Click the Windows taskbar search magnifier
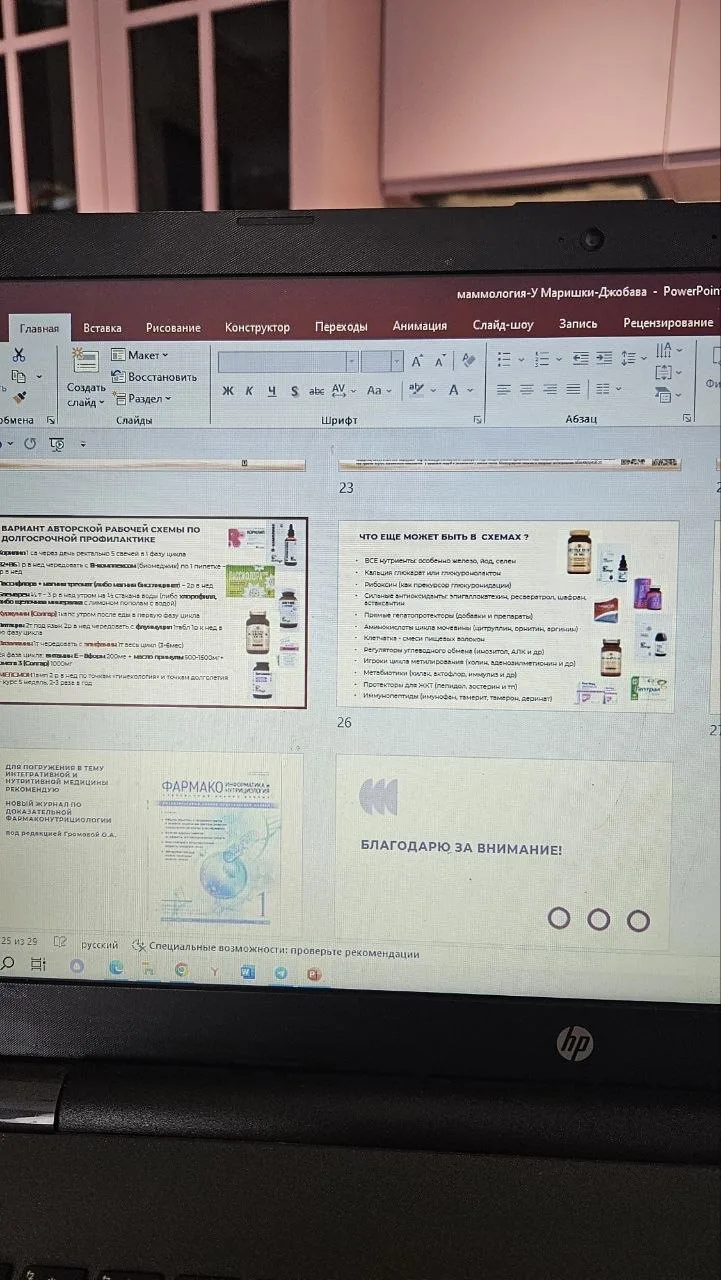Viewport: 721px width, 1280px height. coord(7,962)
